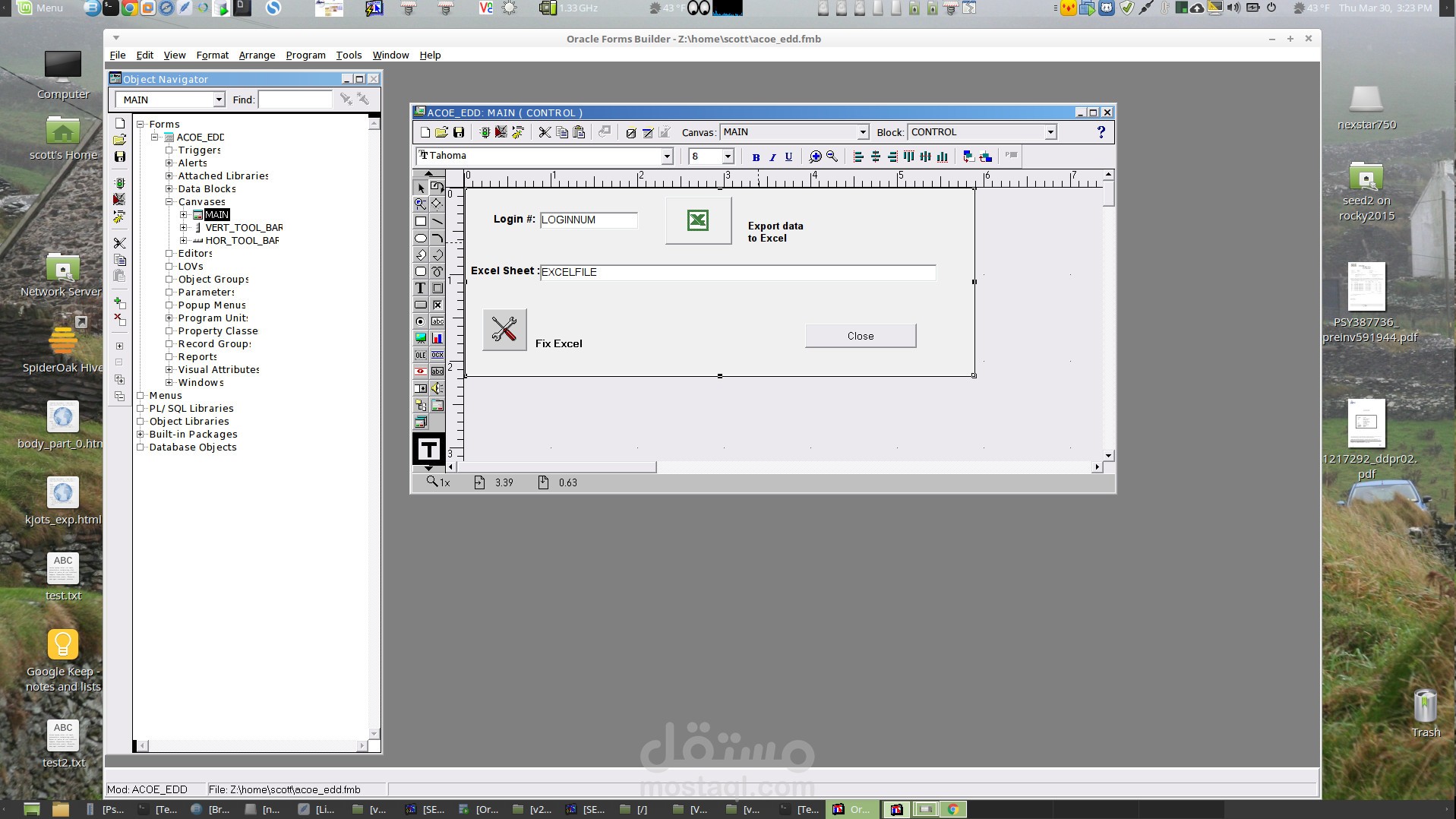This screenshot has width=1456, height=819.
Task: Click Expand All icon in Navigator toolbar
Action: [x=119, y=379]
